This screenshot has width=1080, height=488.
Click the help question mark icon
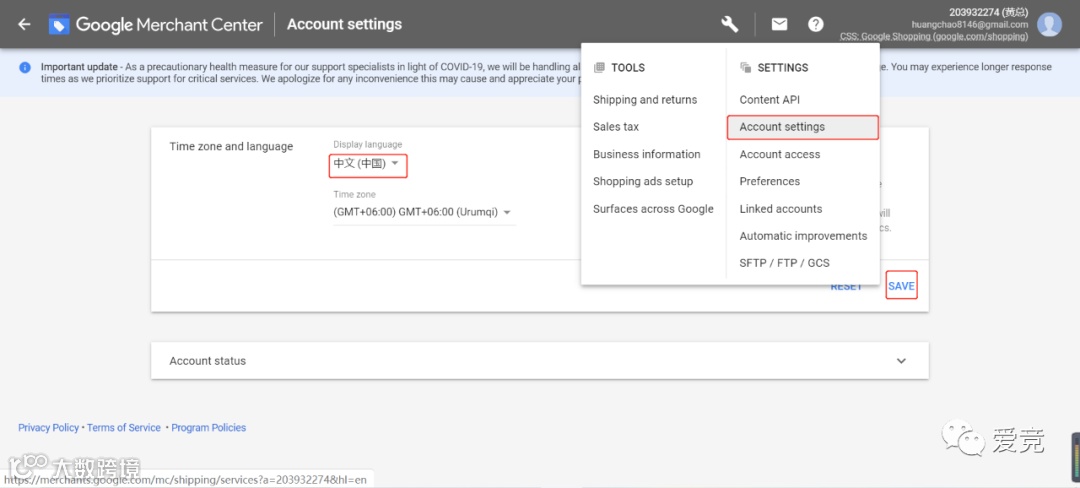click(816, 24)
